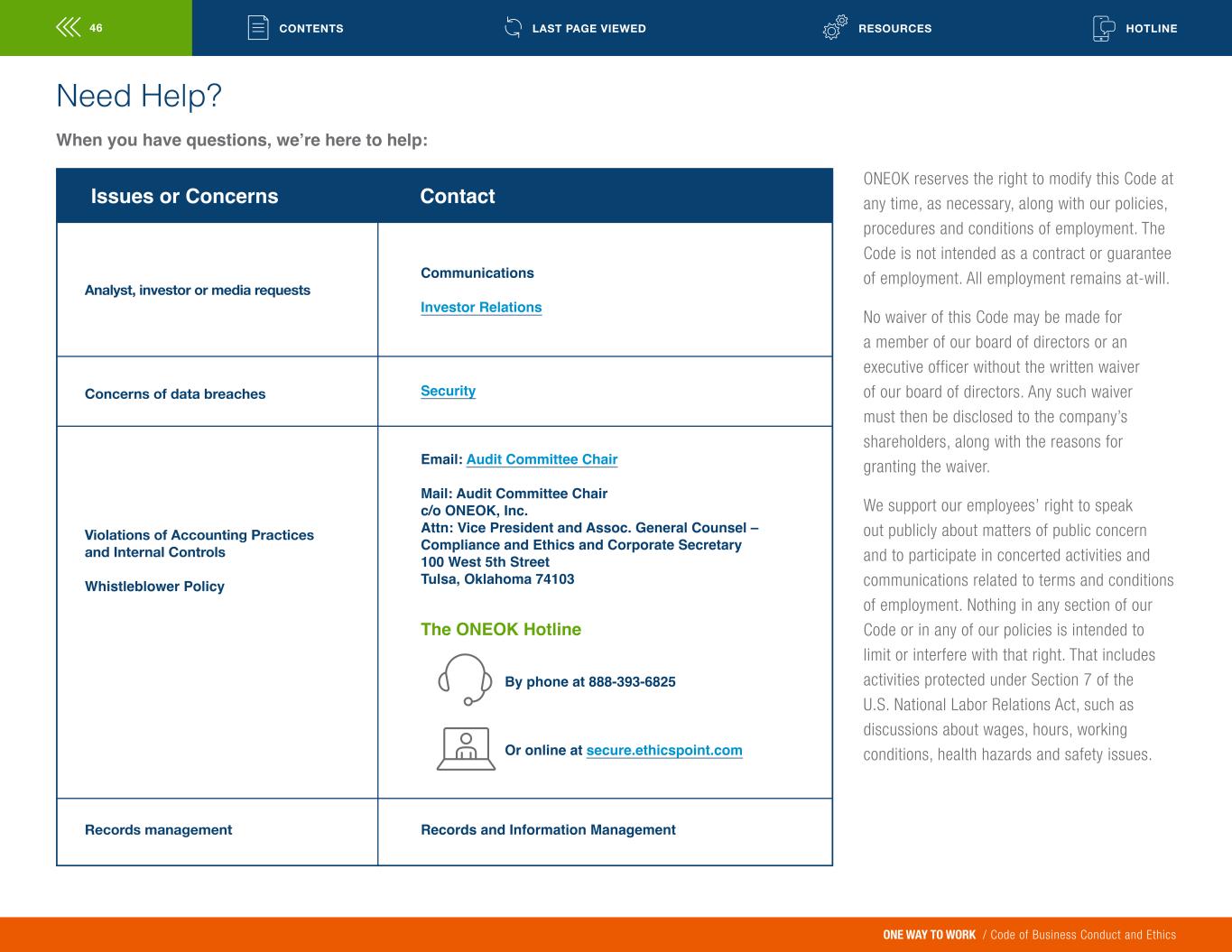
Task: Click the ONE WAY TO WORK footer text
Action: coord(929,935)
